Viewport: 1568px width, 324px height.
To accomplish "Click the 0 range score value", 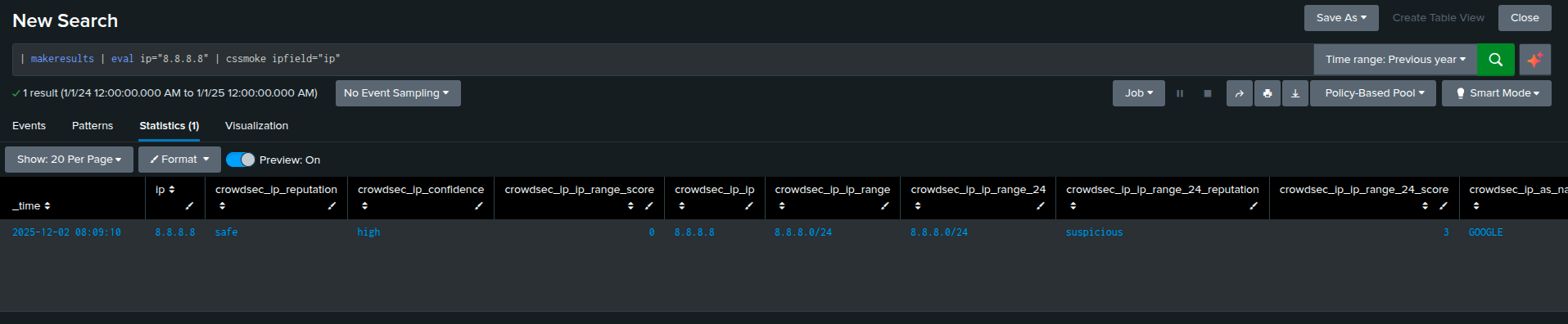I will pos(652,232).
